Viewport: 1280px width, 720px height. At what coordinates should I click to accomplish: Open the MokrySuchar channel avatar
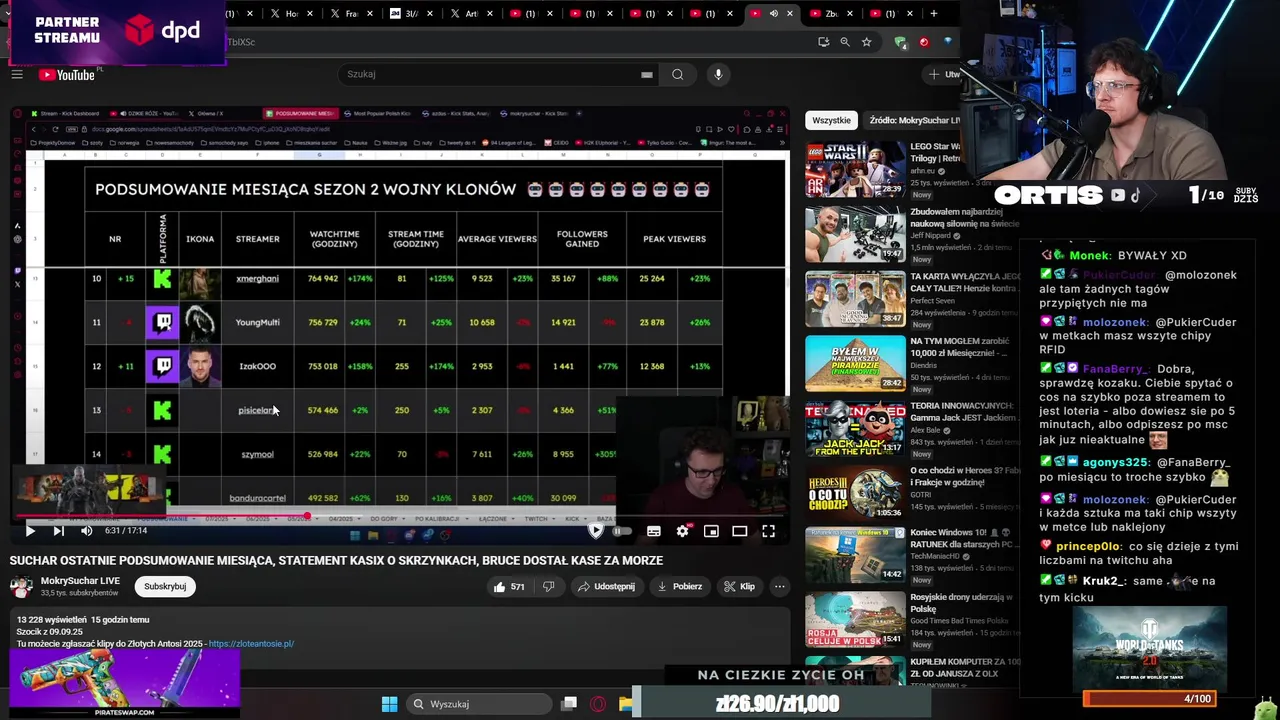pos(20,586)
